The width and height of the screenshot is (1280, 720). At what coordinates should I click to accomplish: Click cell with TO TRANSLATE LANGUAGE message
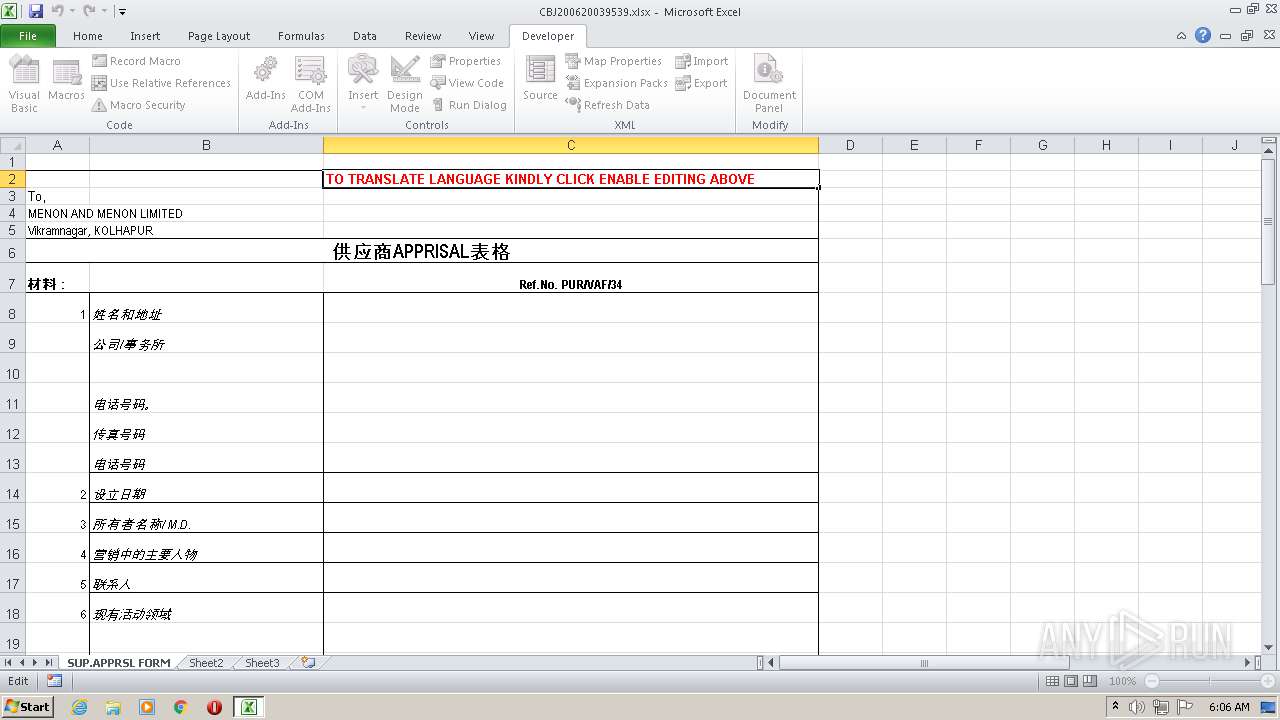click(x=571, y=179)
